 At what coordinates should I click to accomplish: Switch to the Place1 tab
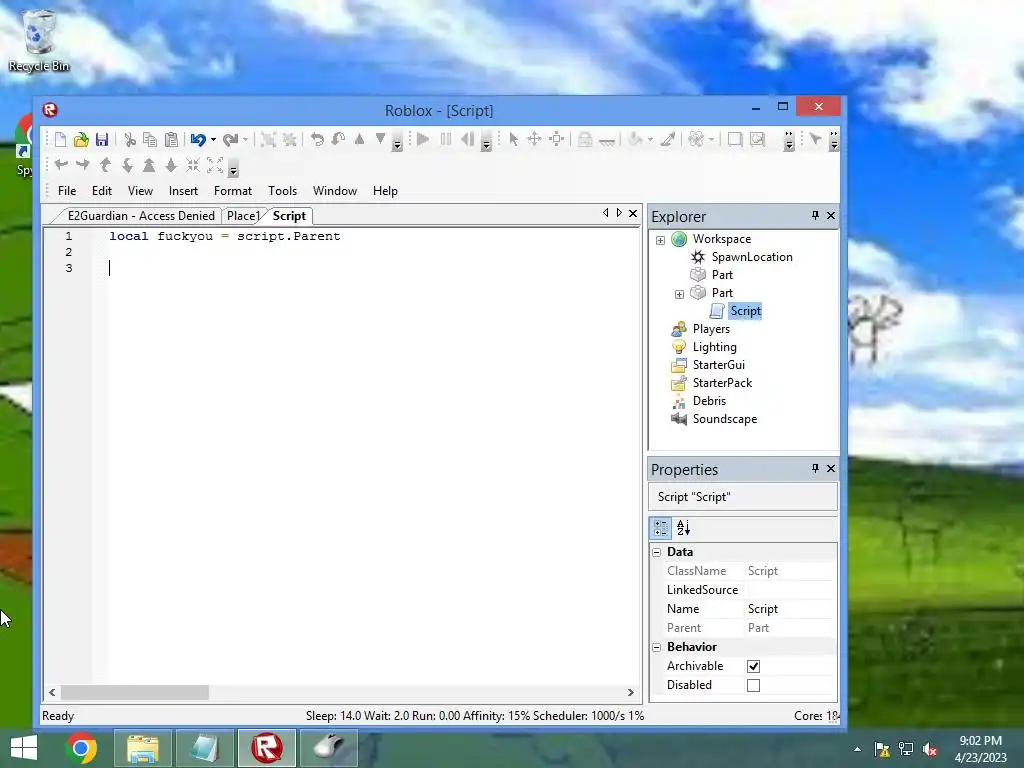pos(243,216)
